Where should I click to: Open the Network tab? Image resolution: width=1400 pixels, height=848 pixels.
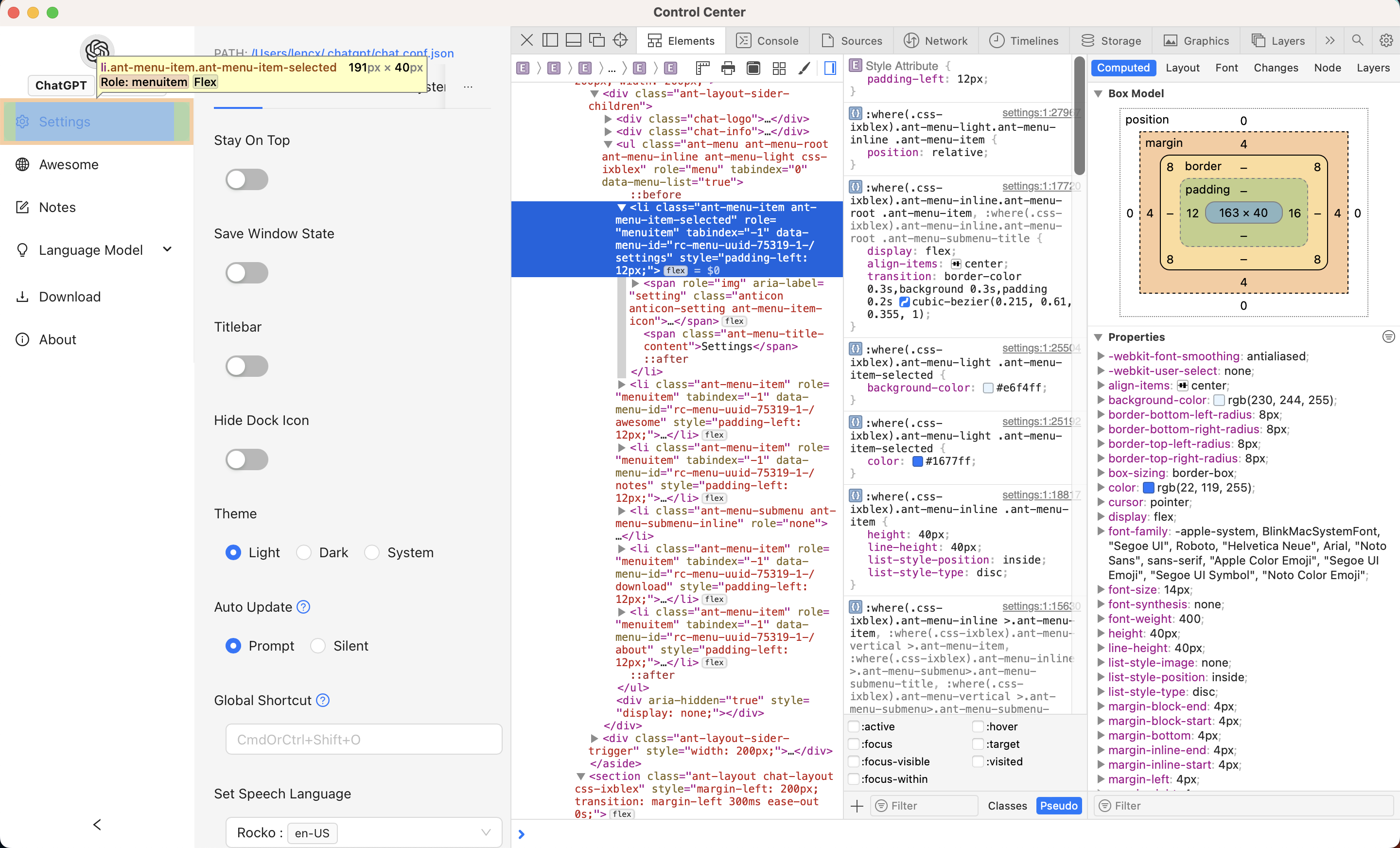click(x=935, y=40)
